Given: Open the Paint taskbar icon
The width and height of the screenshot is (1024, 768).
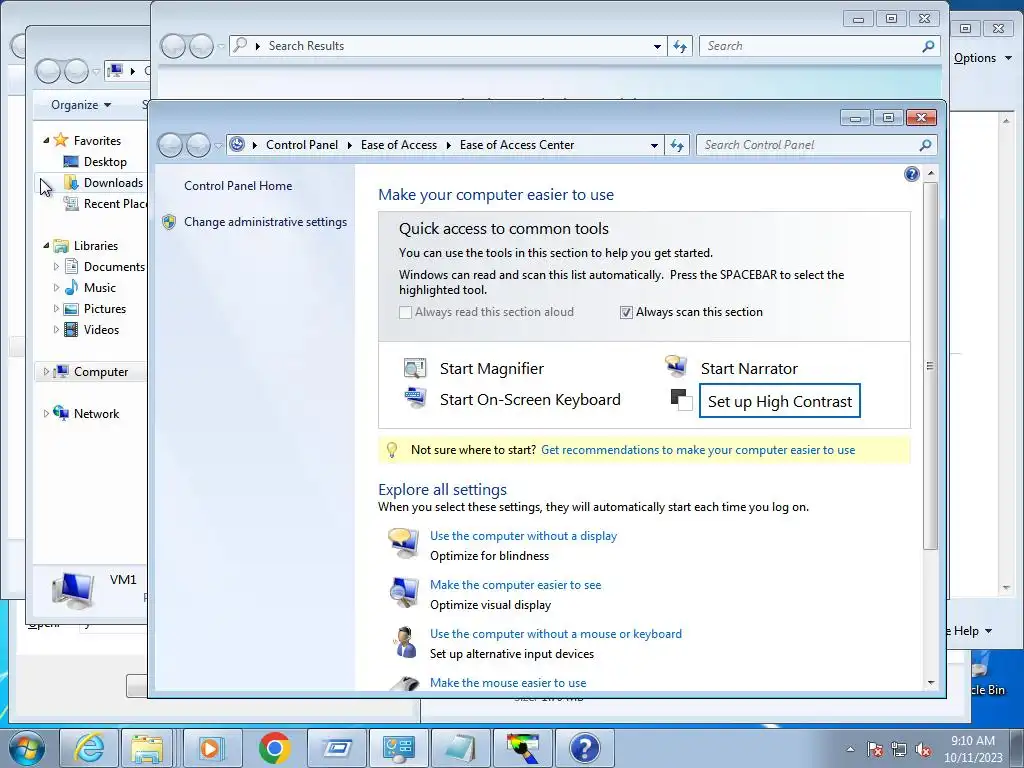Looking at the screenshot, I should [523, 748].
